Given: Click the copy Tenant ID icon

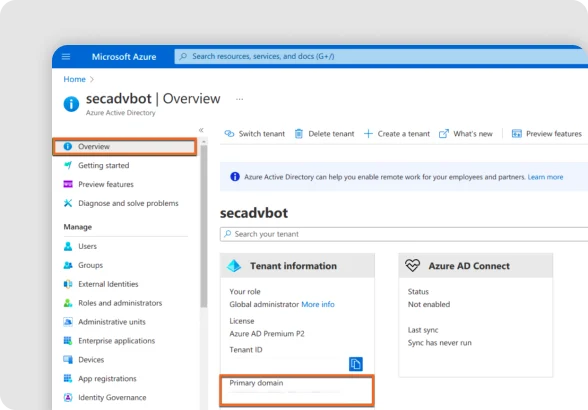Looking at the screenshot, I should pyautogui.click(x=356, y=364).
